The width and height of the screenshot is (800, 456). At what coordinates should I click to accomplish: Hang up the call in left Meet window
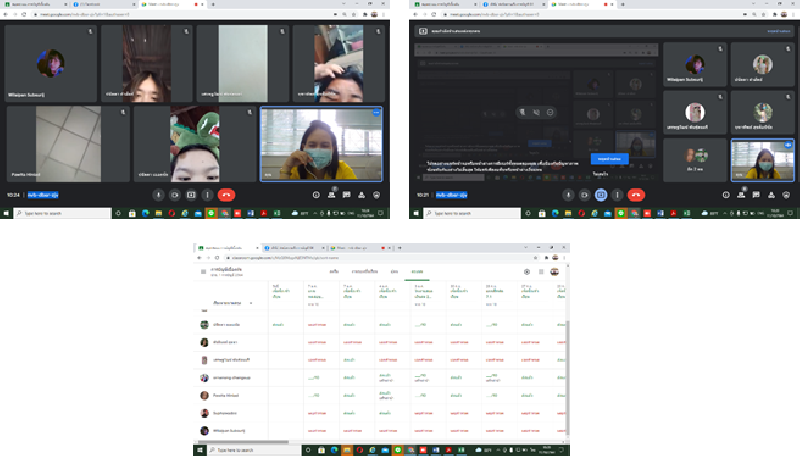click(227, 195)
